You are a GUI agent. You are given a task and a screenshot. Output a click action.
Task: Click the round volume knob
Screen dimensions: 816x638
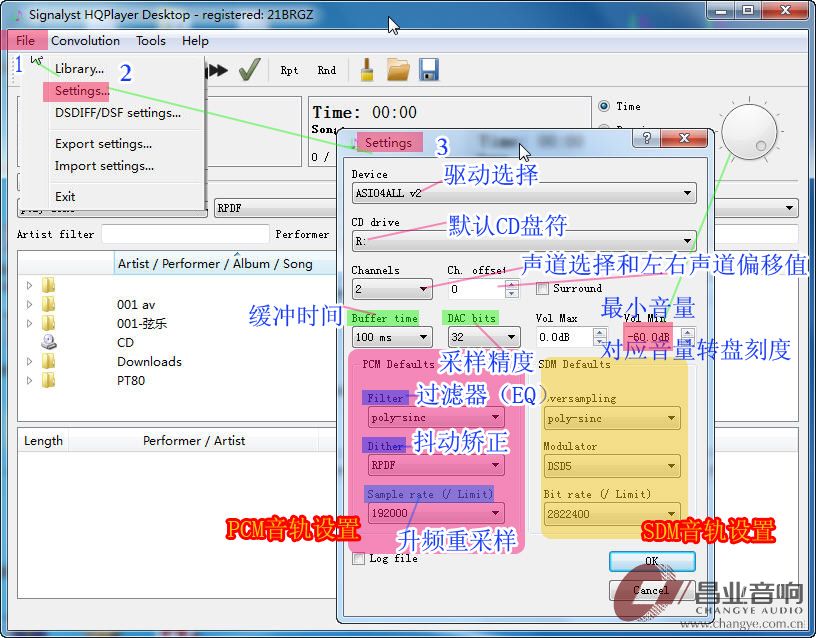[x=749, y=131]
